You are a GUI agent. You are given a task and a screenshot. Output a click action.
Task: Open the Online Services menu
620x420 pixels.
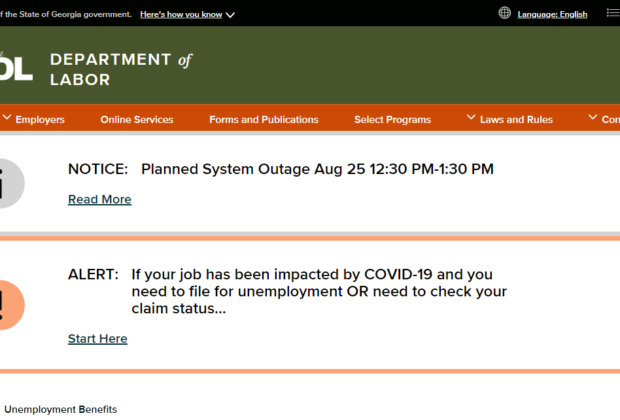tap(136, 120)
